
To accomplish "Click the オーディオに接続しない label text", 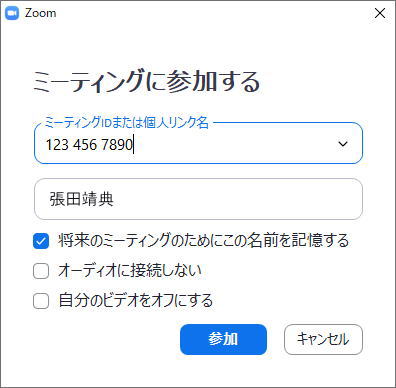I will coord(130,270).
